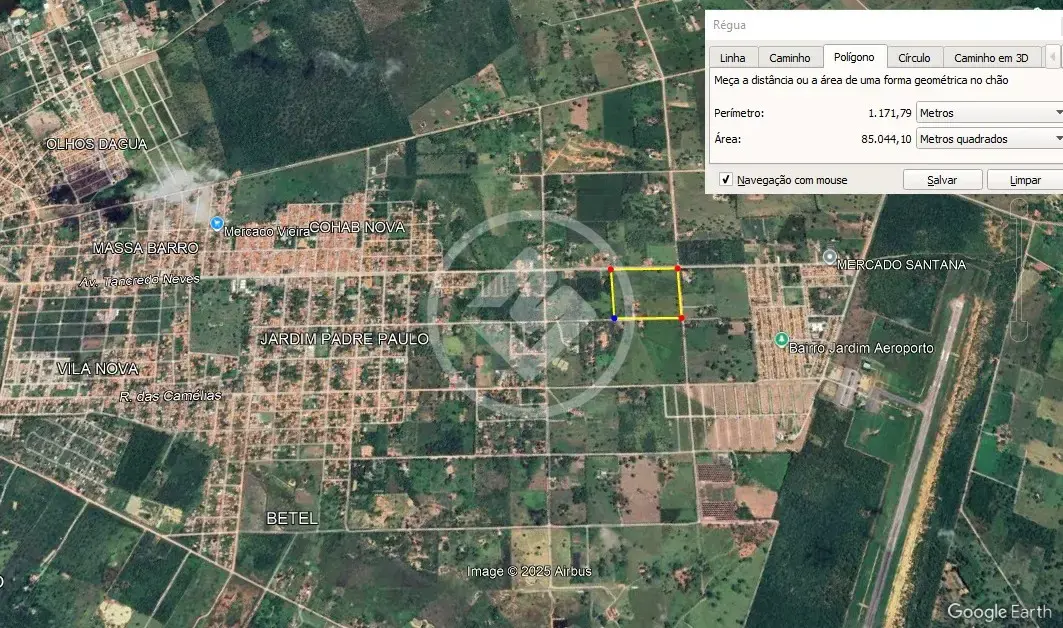Select the blue polygon vertex point

click(614, 318)
